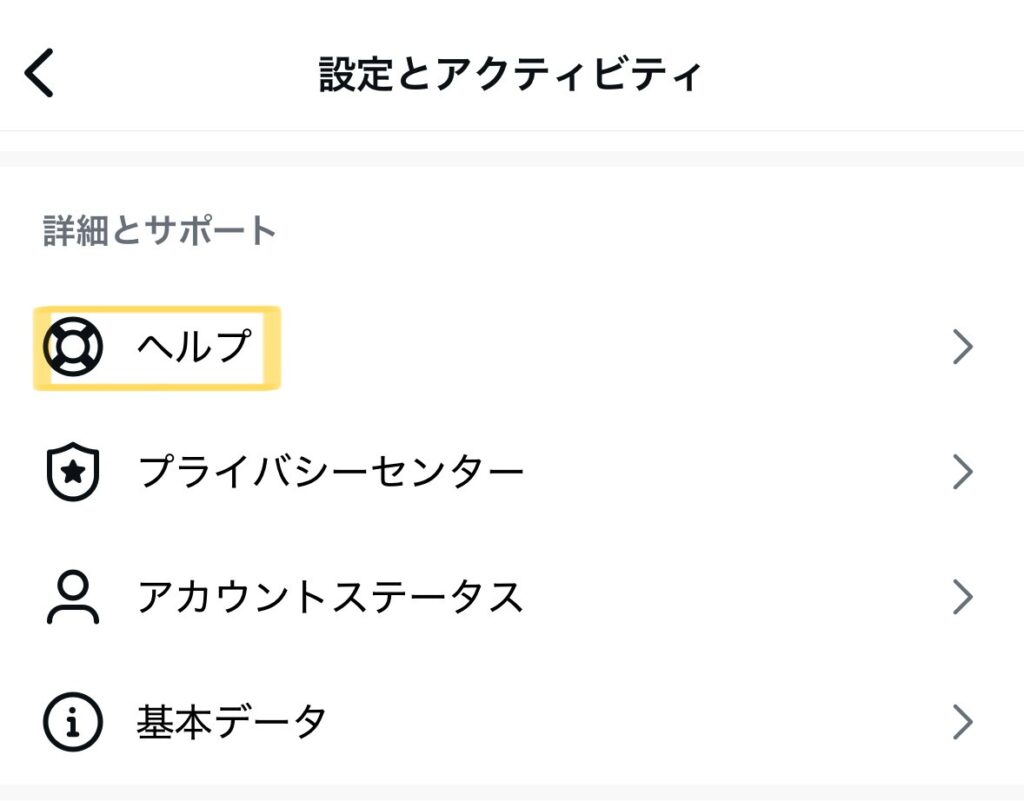Screen dimensions: 1024x801
Task: Click the lifebuoy Help icon
Action: coord(73,347)
